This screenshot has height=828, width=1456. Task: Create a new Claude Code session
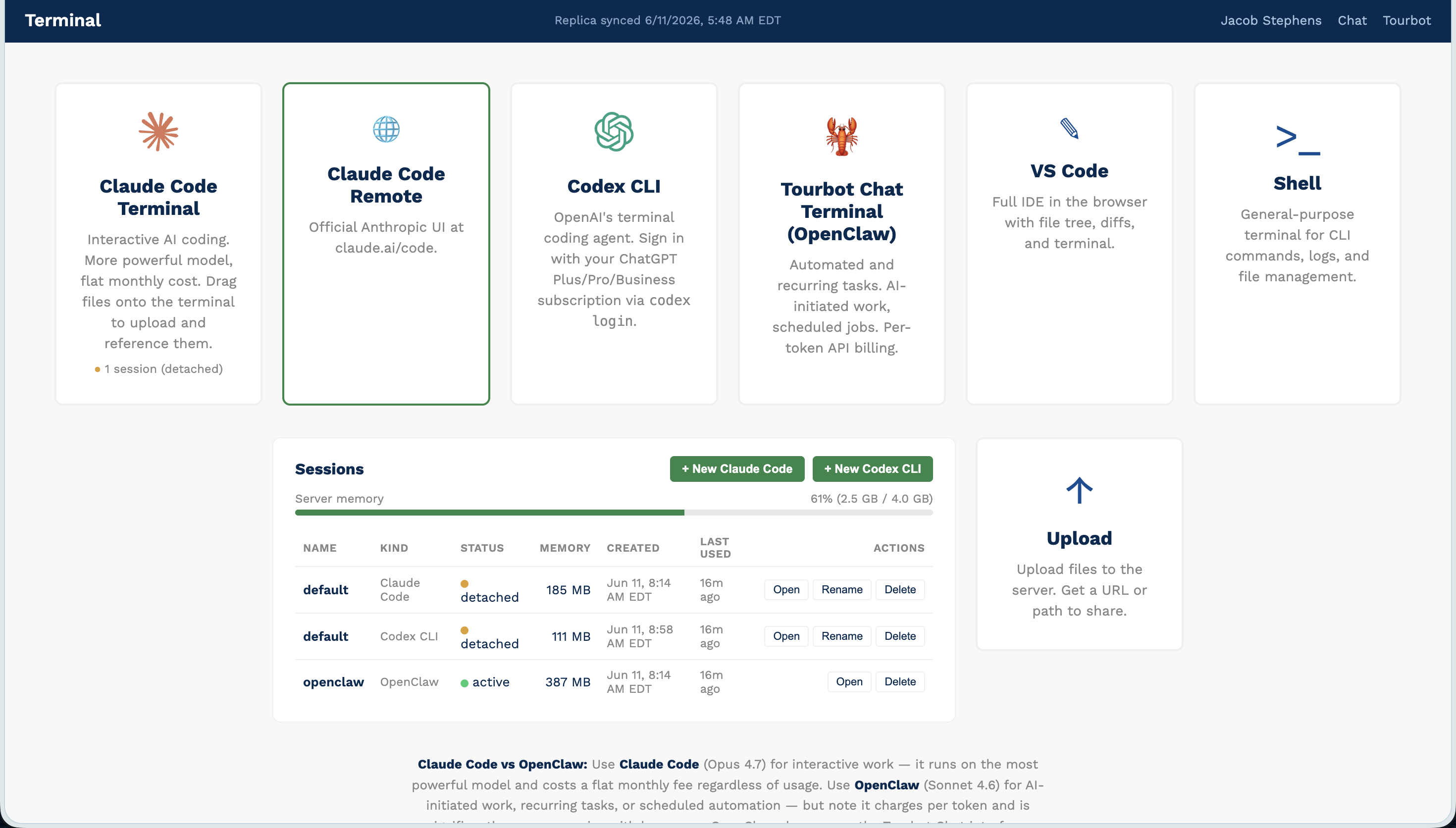[x=737, y=468]
